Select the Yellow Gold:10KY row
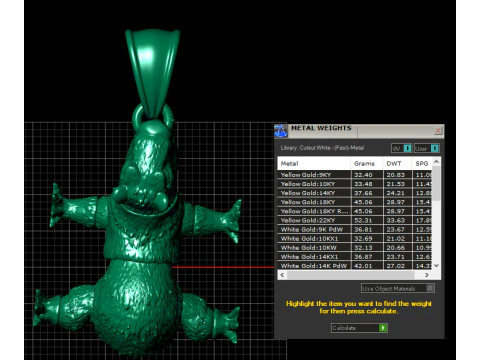 355,184
